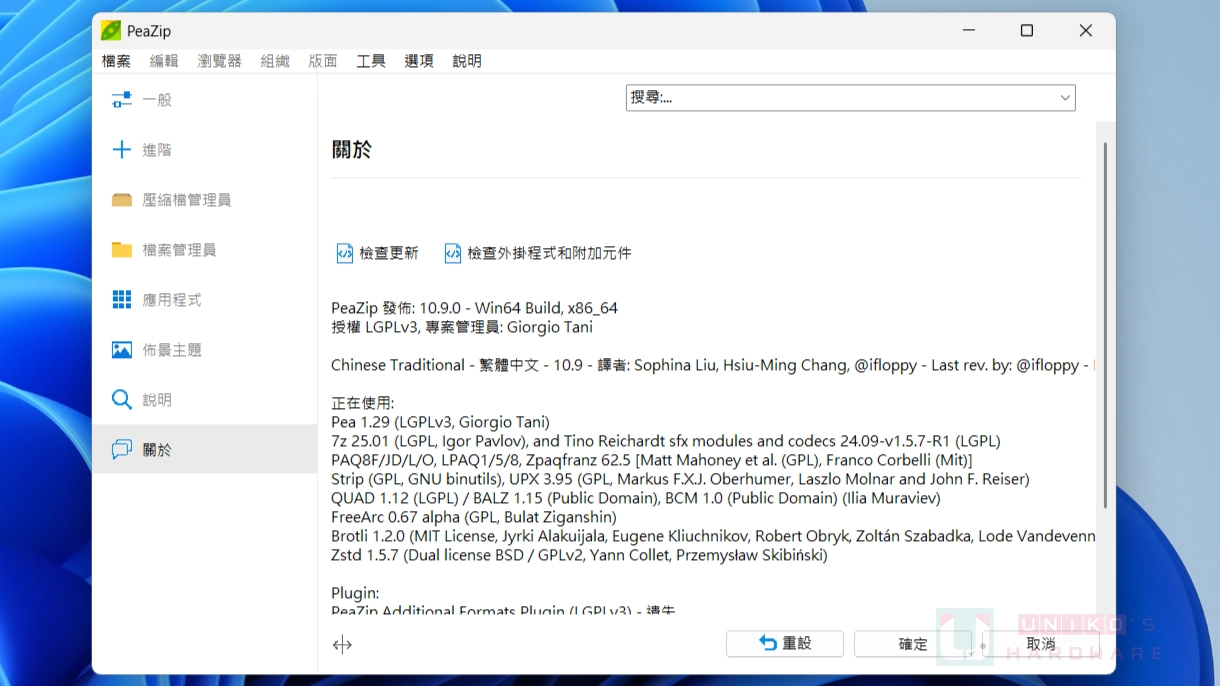Minimize the PeaZip window

968,31
